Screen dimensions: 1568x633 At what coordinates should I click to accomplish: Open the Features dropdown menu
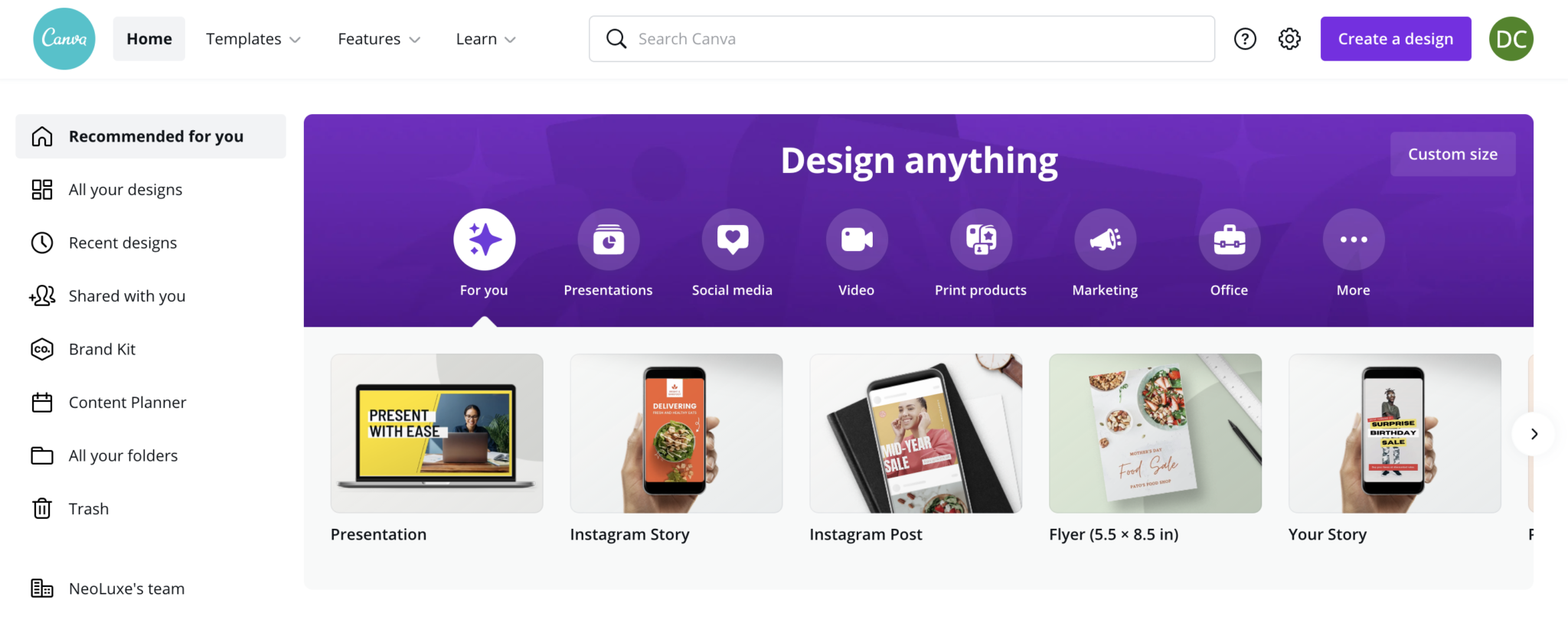pos(378,38)
